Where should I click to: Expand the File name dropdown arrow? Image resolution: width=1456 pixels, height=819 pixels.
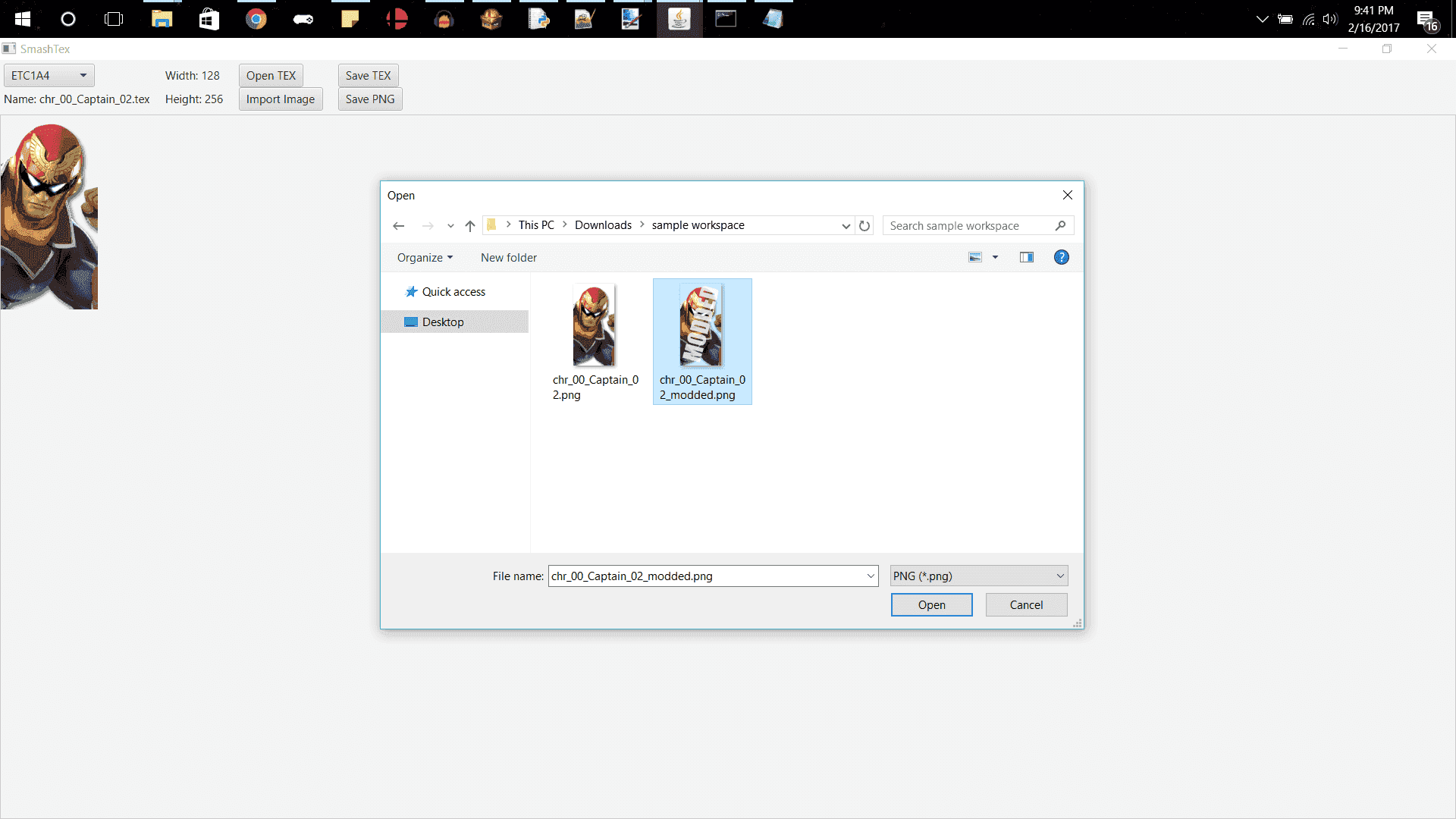(871, 576)
